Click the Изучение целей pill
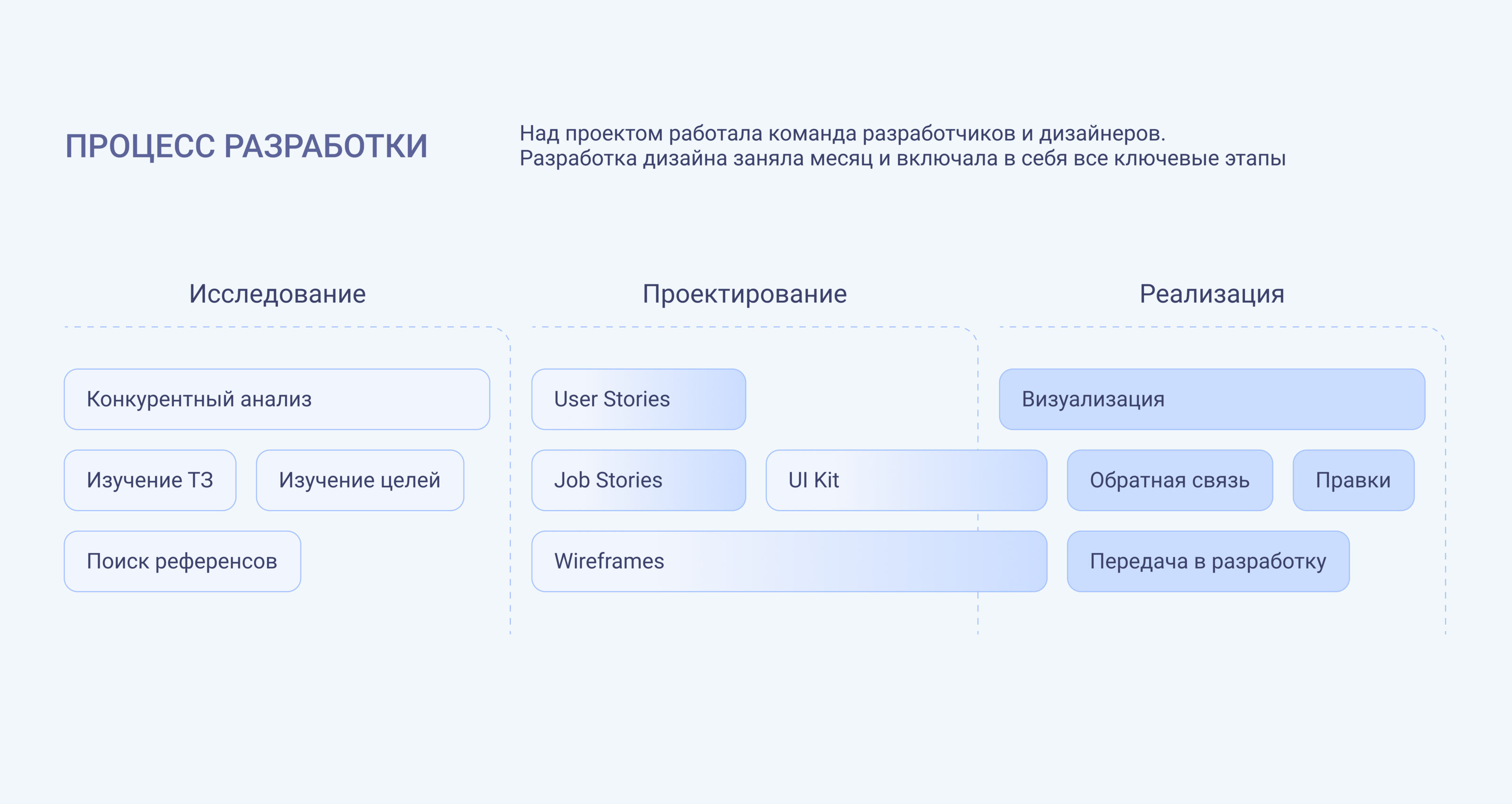This screenshot has height=804, width=1512. point(360,480)
